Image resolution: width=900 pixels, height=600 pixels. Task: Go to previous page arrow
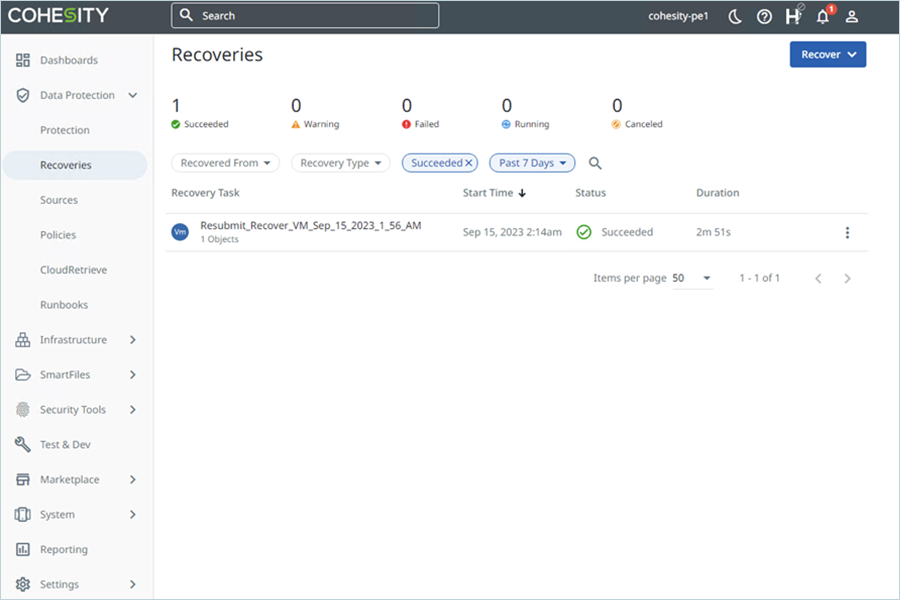(818, 279)
